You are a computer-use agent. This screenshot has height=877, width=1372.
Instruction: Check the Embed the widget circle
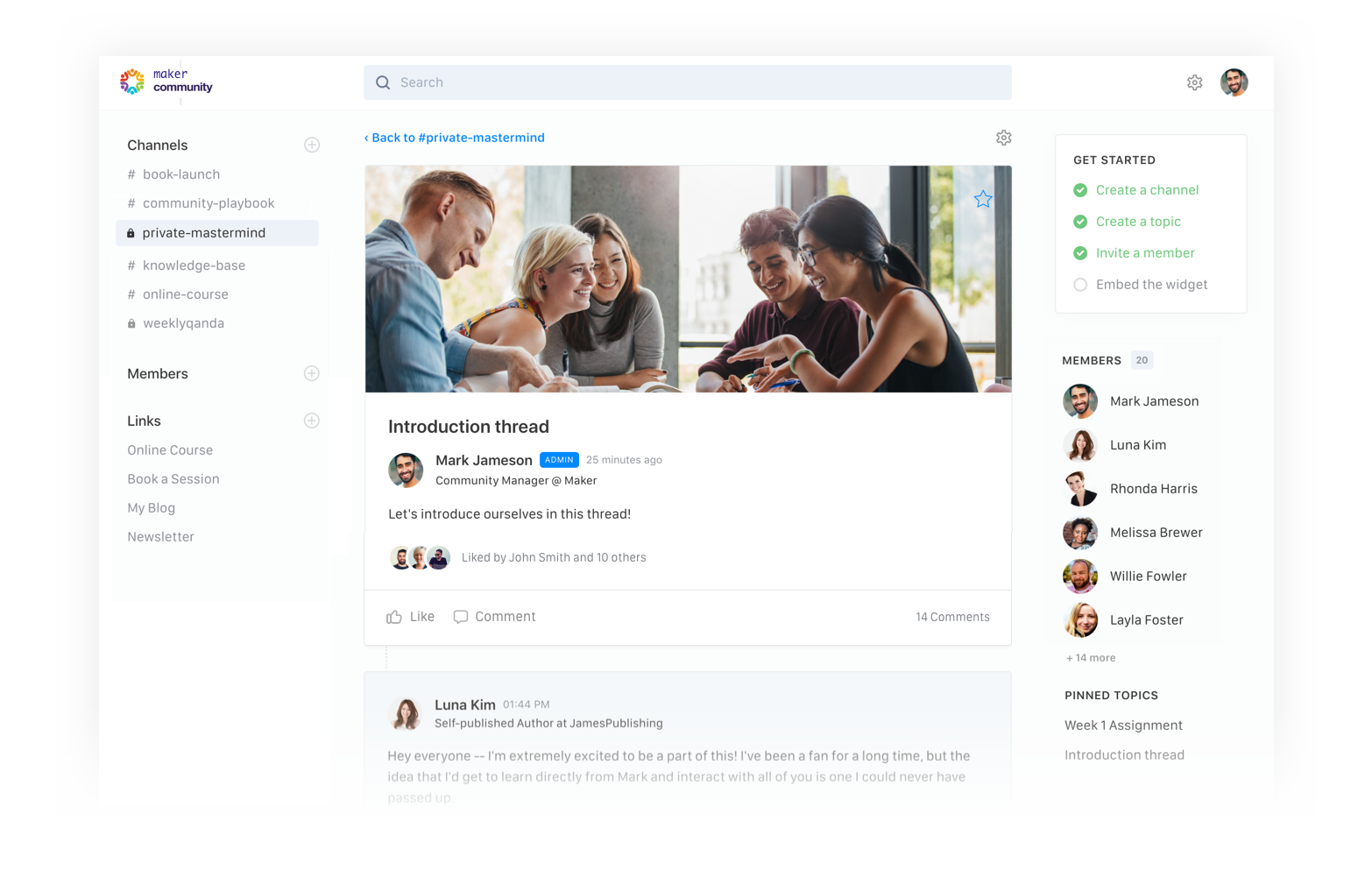point(1080,285)
